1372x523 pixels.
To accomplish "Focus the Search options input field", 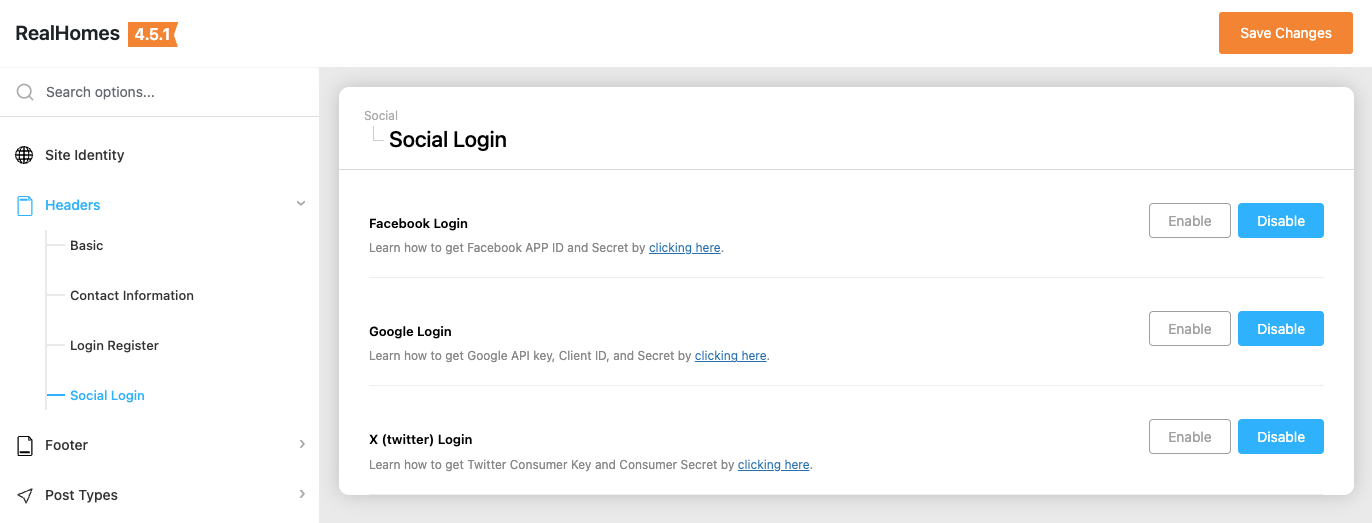I will pyautogui.click(x=170, y=92).
